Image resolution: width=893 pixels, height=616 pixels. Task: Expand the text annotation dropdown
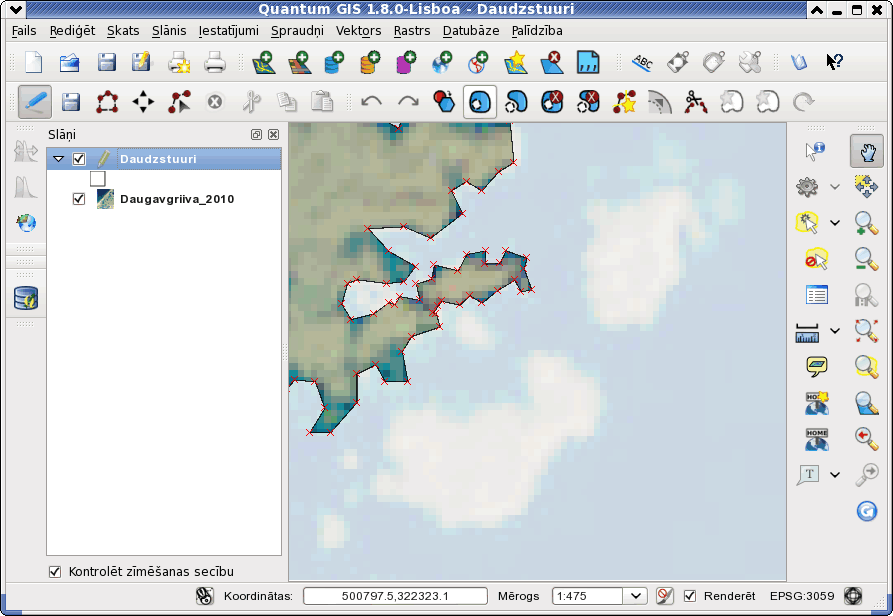tap(835, 474)
